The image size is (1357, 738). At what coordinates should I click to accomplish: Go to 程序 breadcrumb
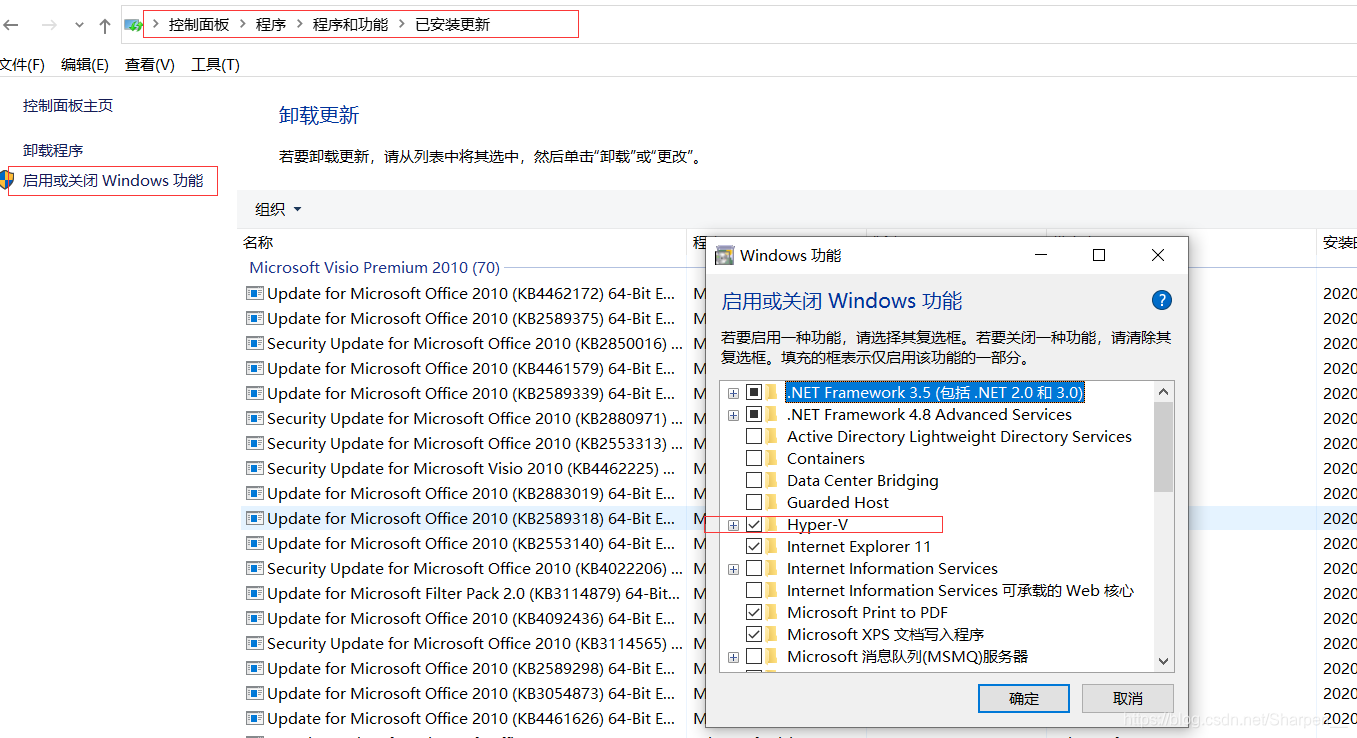coord(270,25)
